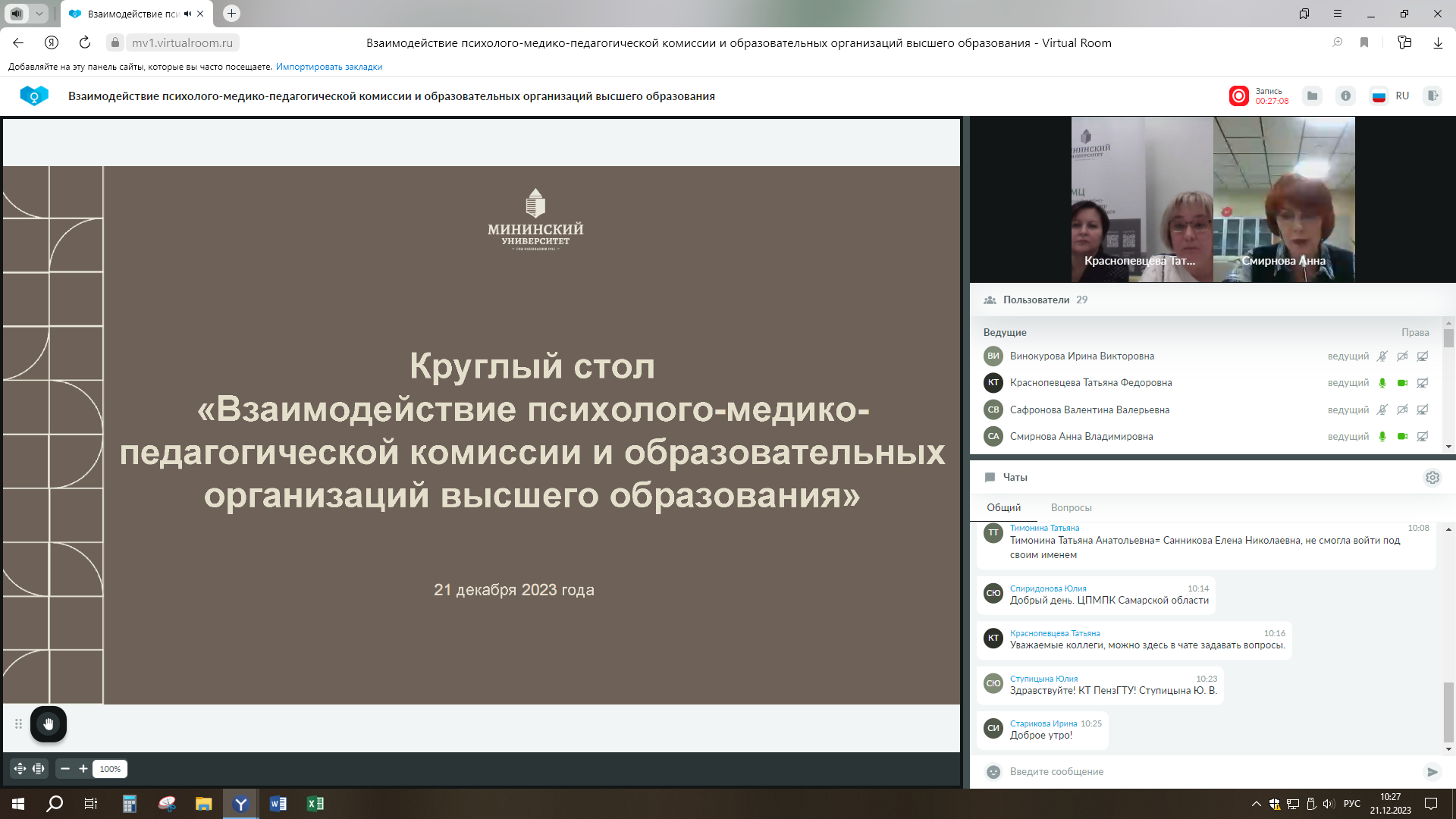The width and height of the screenshot is (1456, 819).
Task: Click the red recording indicator button
Action: pos(1238,96)
